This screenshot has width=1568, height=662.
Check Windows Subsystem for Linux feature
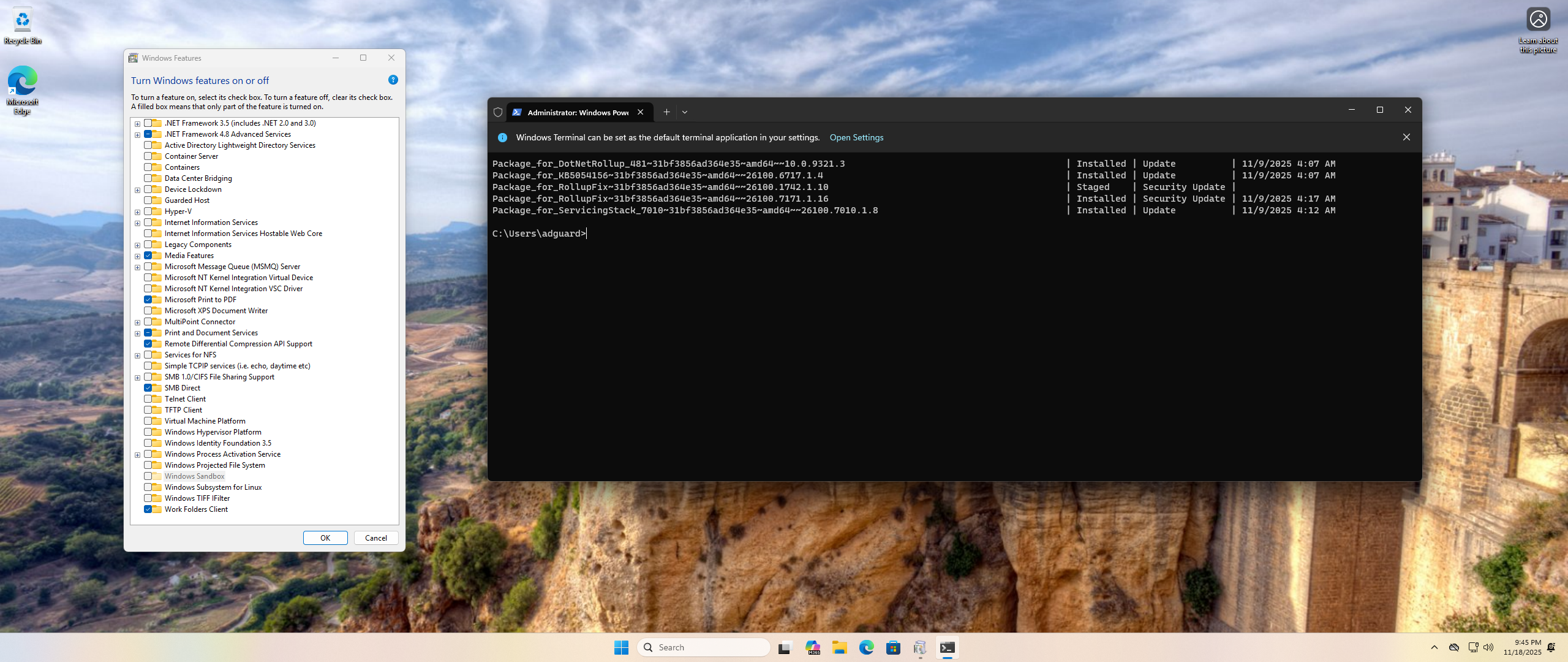pos(148,487)
